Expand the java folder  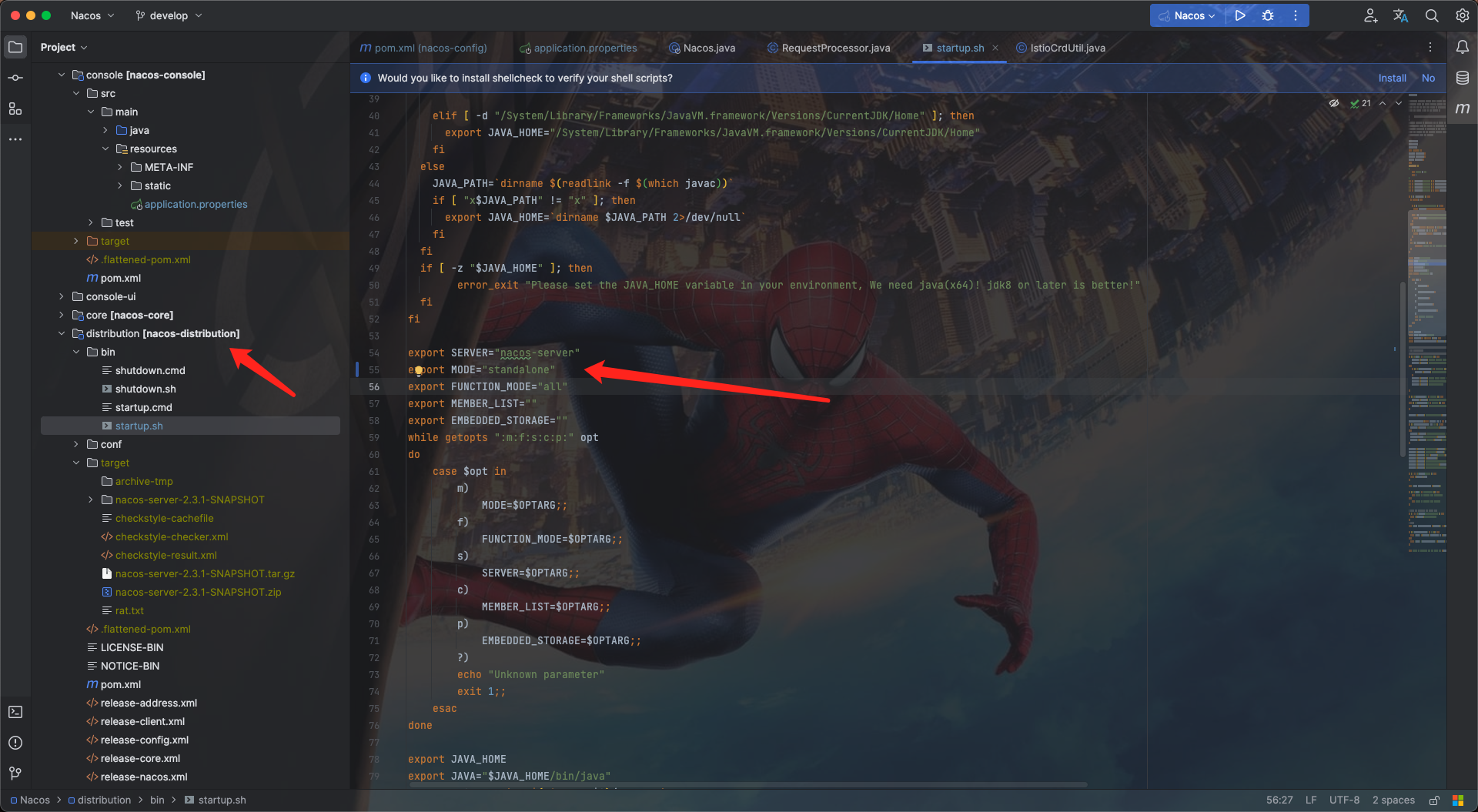pyautogui.click(x=105, y=130)
